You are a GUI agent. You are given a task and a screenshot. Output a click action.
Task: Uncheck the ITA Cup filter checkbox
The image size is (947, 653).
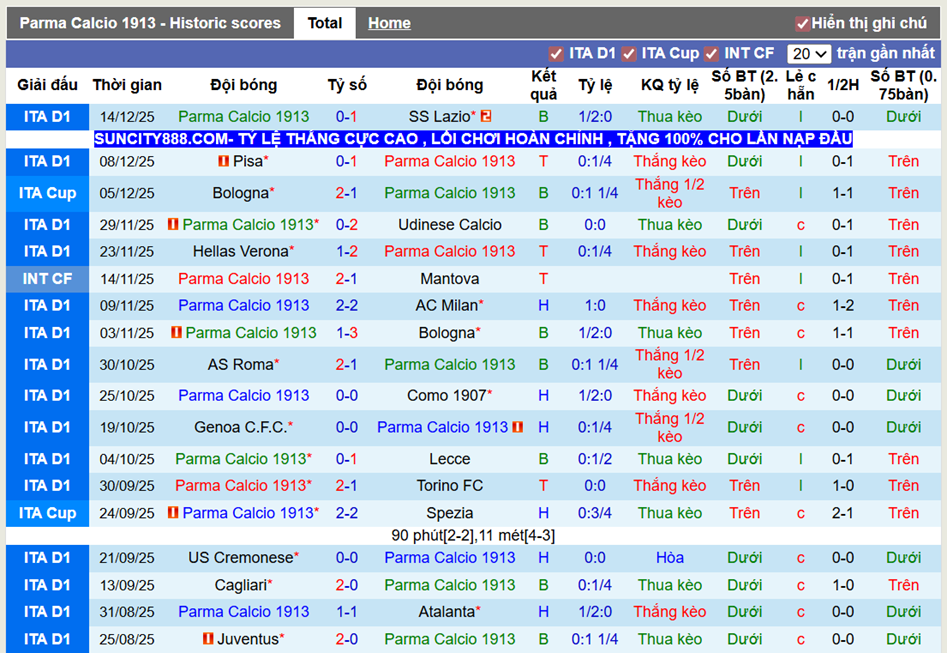[629, 54]
